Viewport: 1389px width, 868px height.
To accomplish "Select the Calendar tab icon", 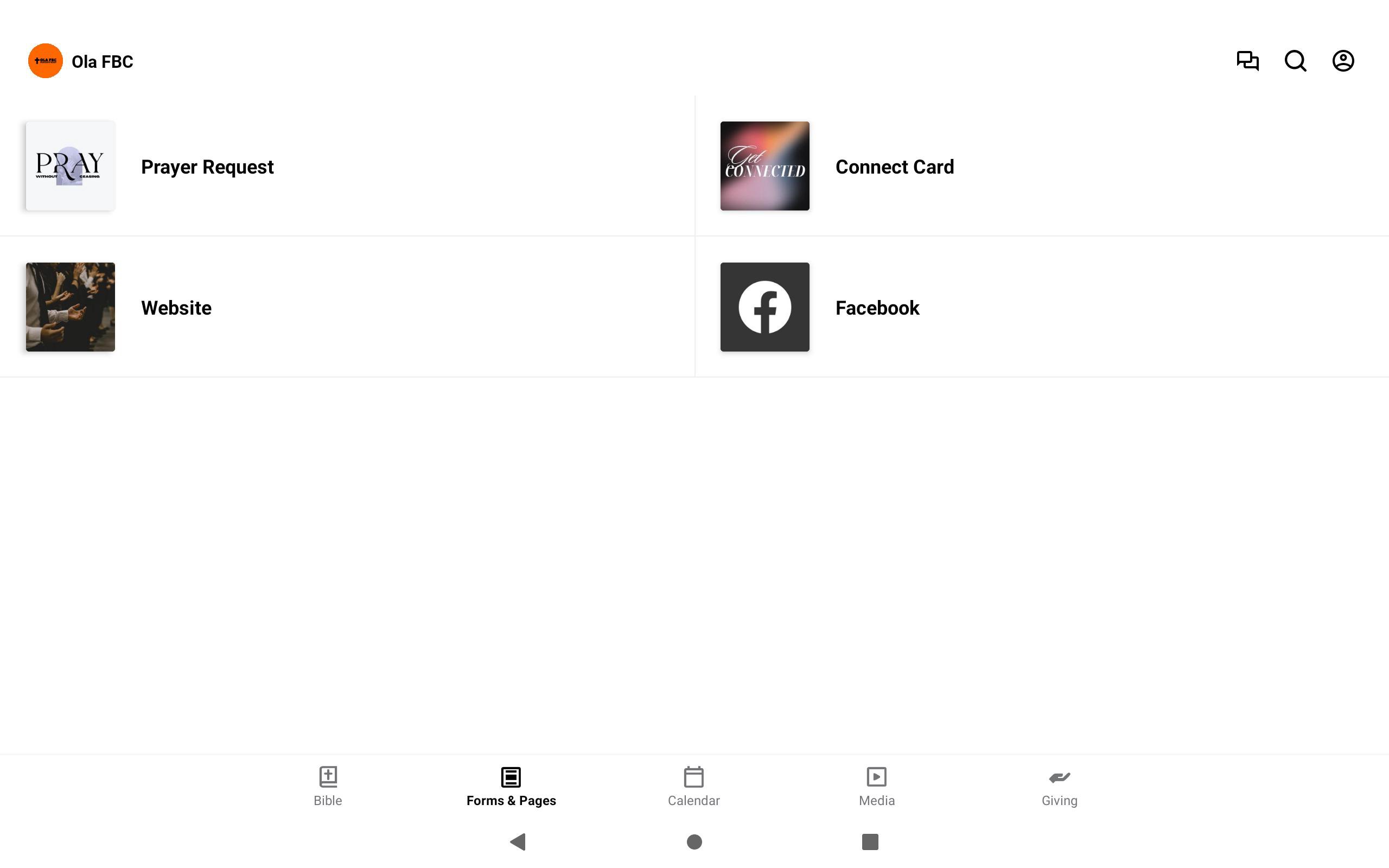I will click(x=693, y=777).
